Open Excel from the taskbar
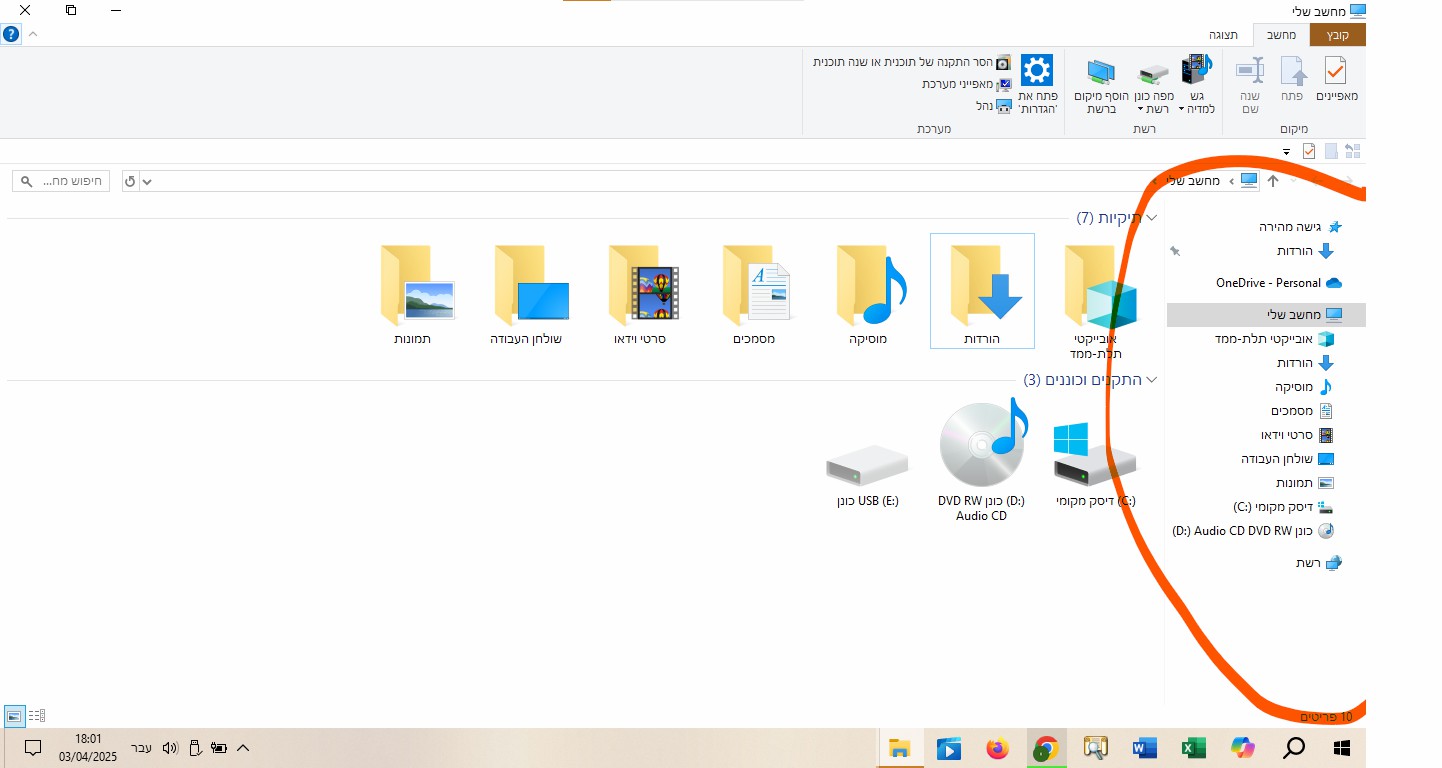This screenshot has width=1442, height=768. click(1194, 748)
